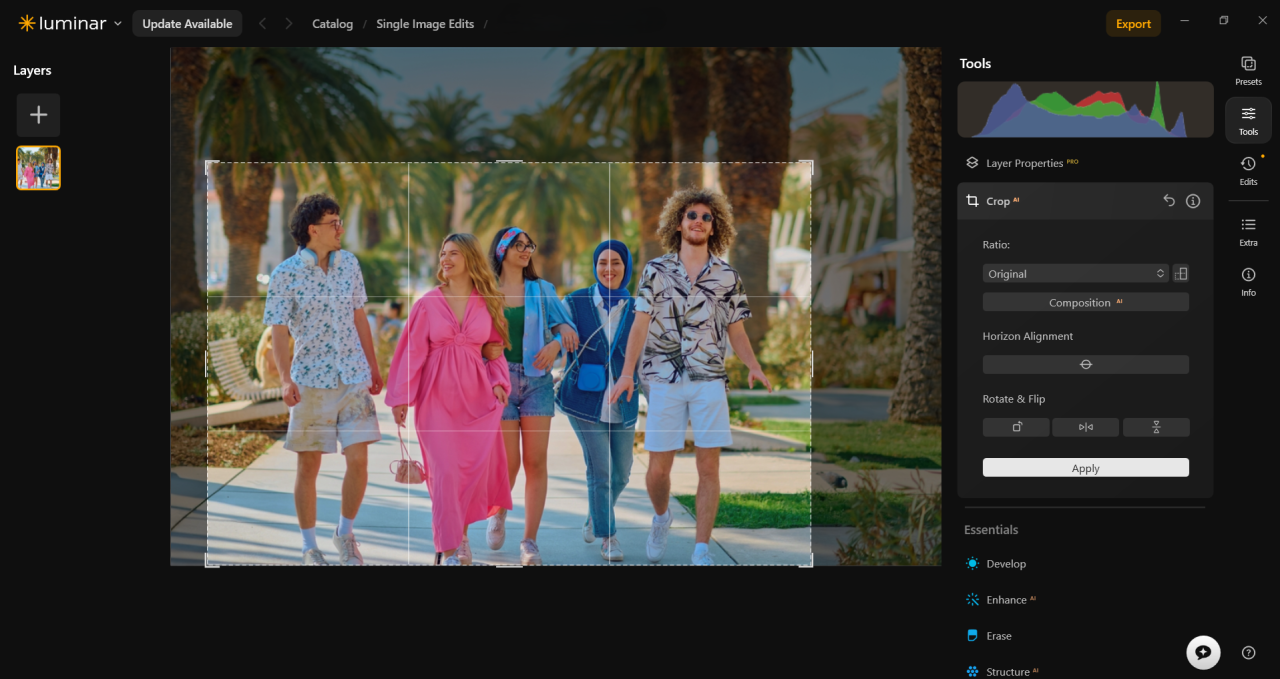The width and height of the screenshot is (1280, 679).
Task: Click the Export button
Action: (x=1133, y=24)
